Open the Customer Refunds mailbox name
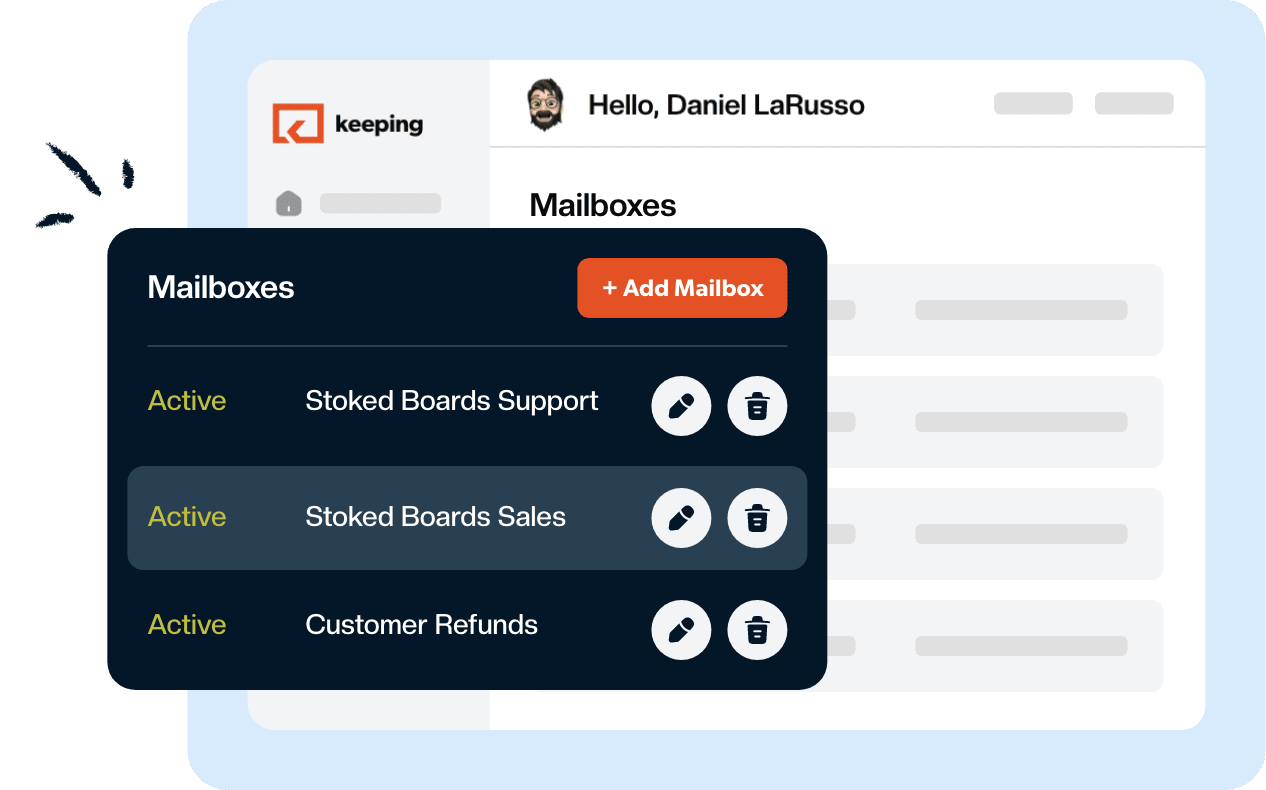Viewport: 1266px width, 790px height. click(x=421, y=625)
